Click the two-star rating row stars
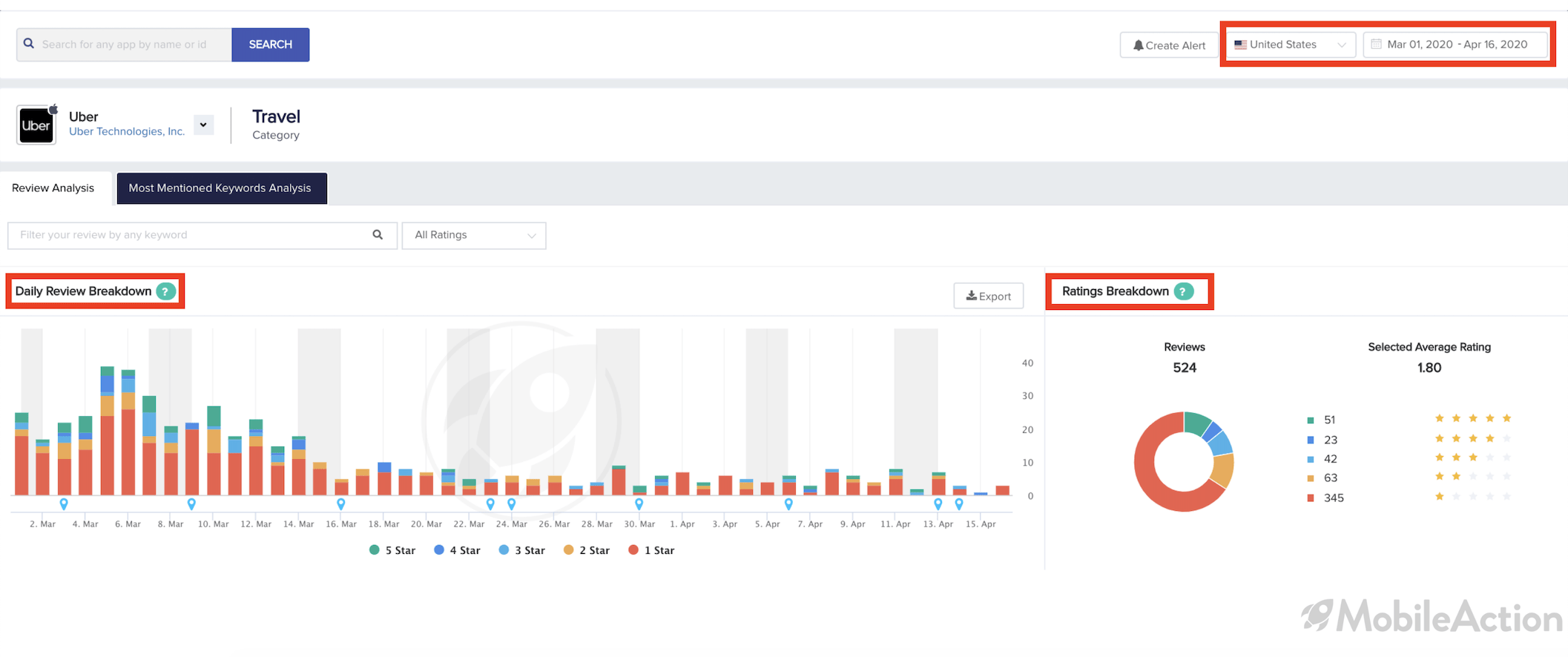1568x657 pixels. pyautogui.click(x=1472, y=478)
